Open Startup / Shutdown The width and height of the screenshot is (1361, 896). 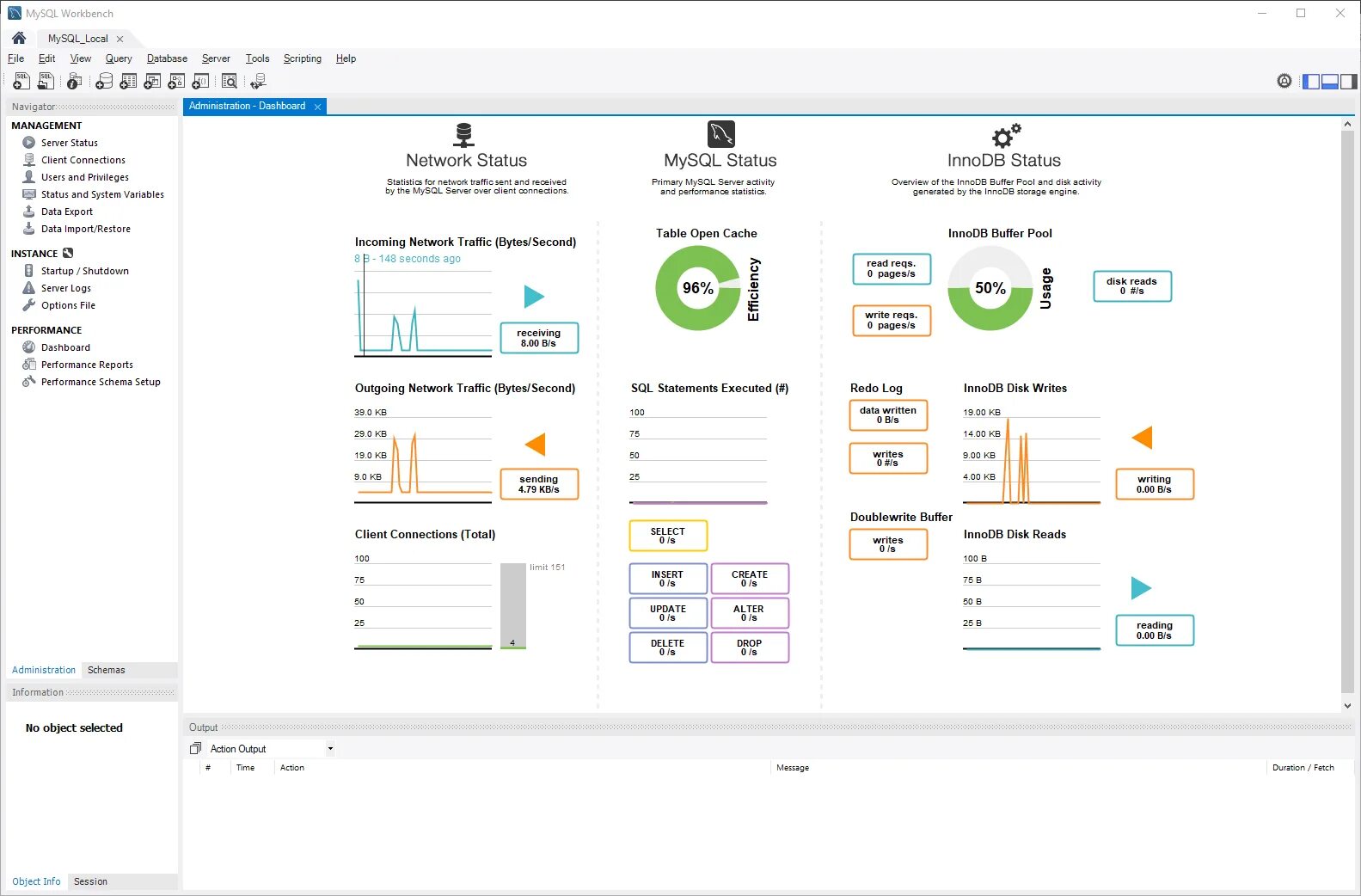point(84,271)
